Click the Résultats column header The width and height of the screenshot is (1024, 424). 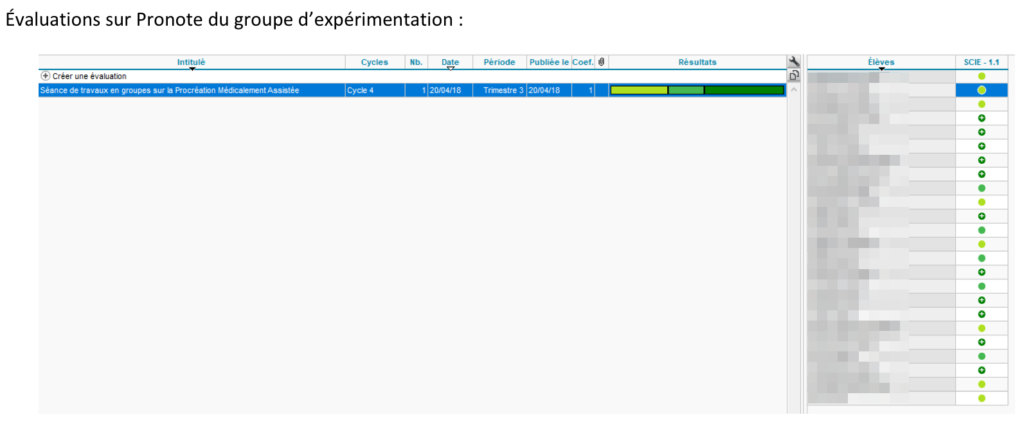click(x=697, y=62)
